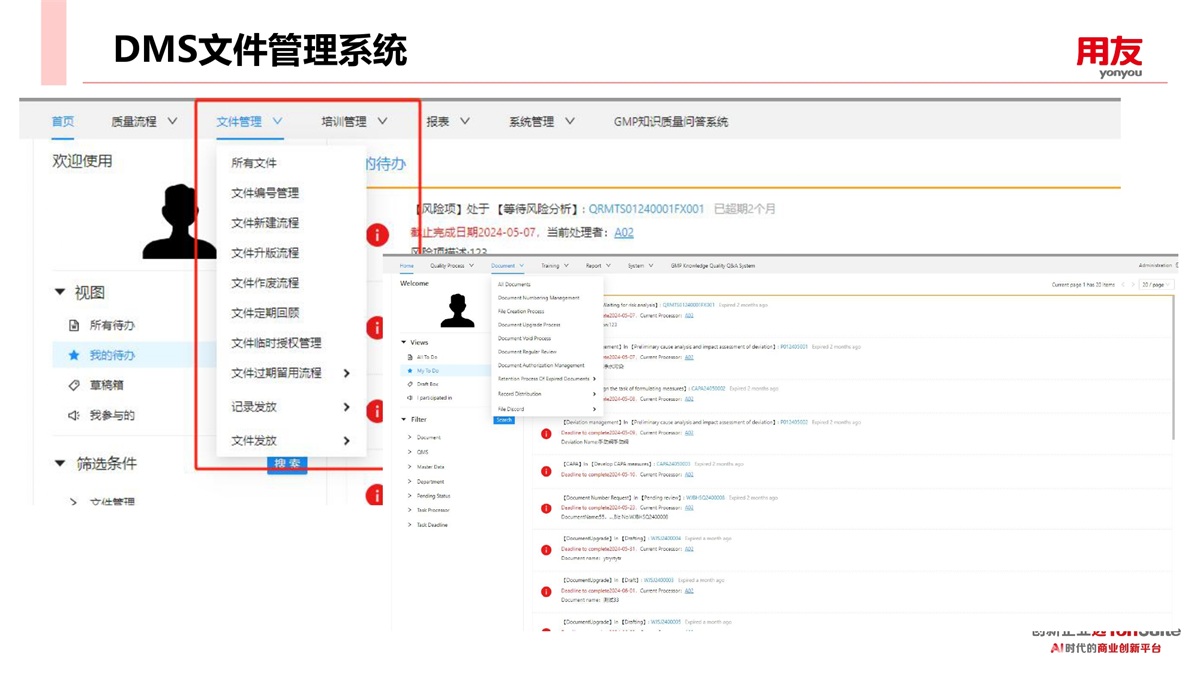Click the CAPA24050003 link
Viewport: 1200px width, 675px height.
coord(673,464)
